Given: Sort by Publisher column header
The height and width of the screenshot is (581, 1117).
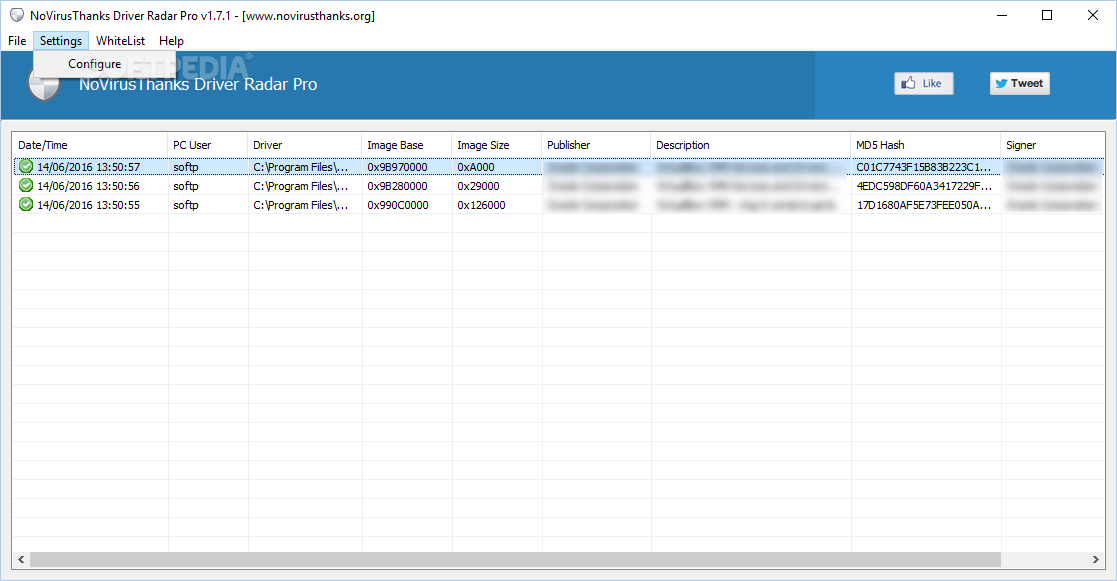Looking at the screenshot, I should click(x=596, y=145).
